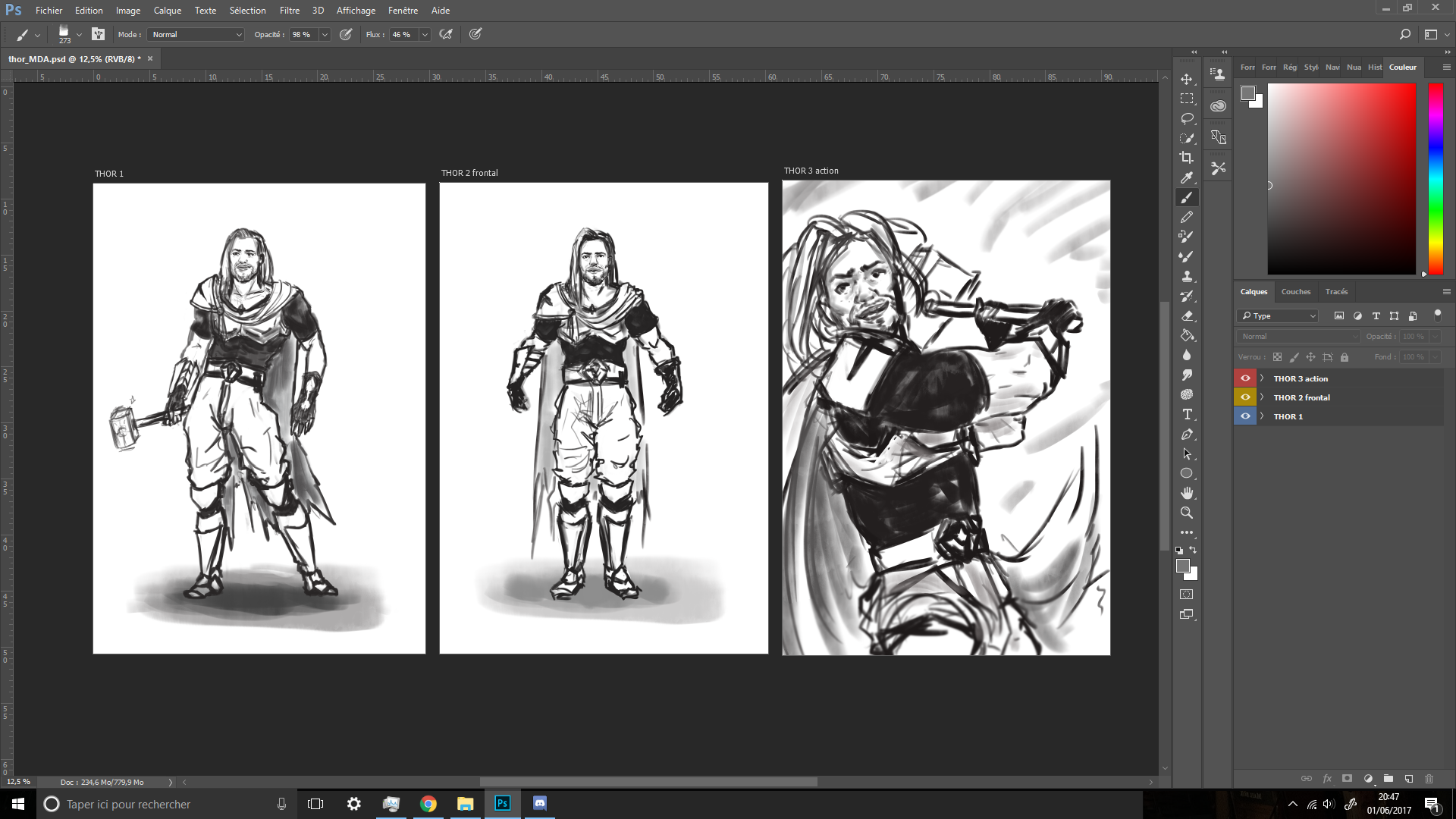The width and height of the screenshot is (1456, 819).
Task: Open Photoshop from the Windows taskbar
Action: (502, 804)
